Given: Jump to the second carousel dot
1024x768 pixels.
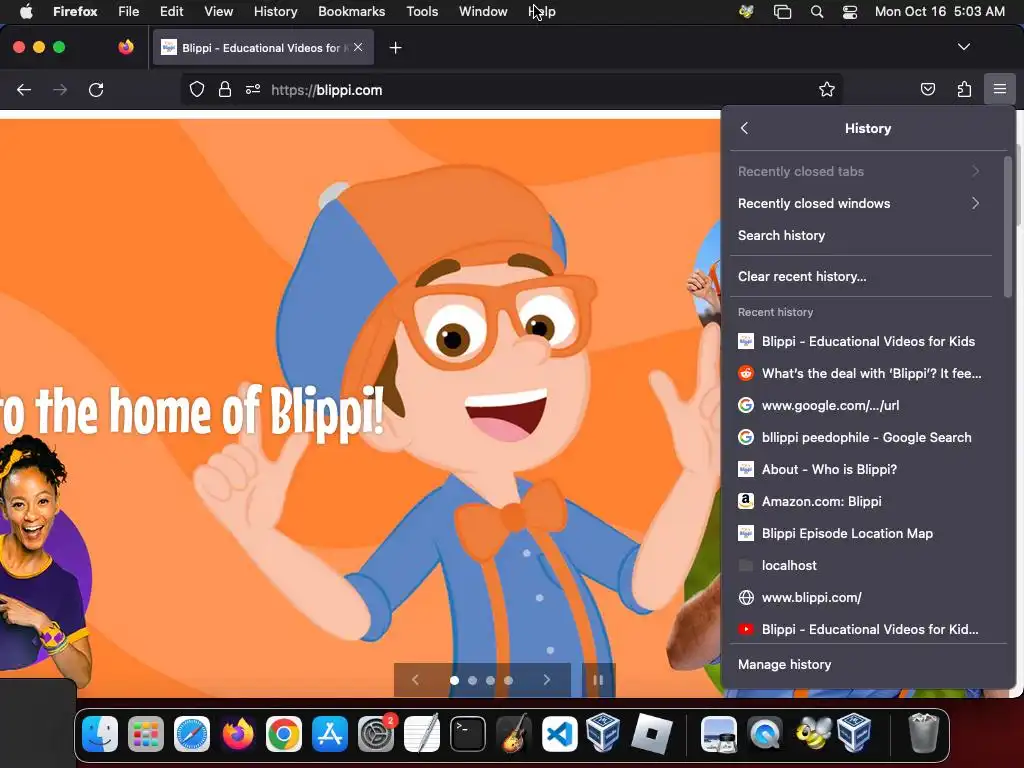Looking at the screenshot, I should pos(472,680).
